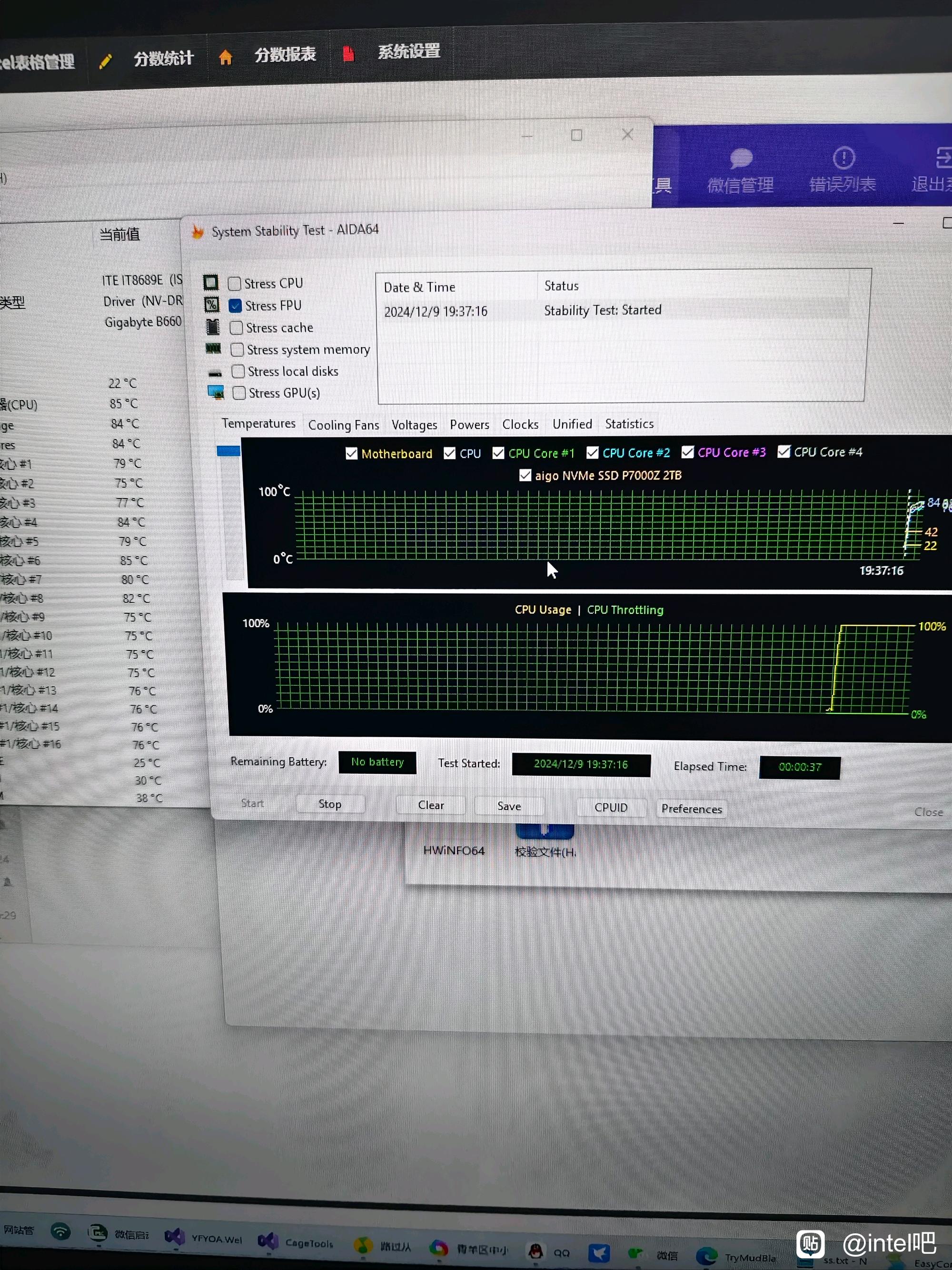Screen dimensions: 952x1270
Task: Open the Unified tab
Action: point(572,424)
